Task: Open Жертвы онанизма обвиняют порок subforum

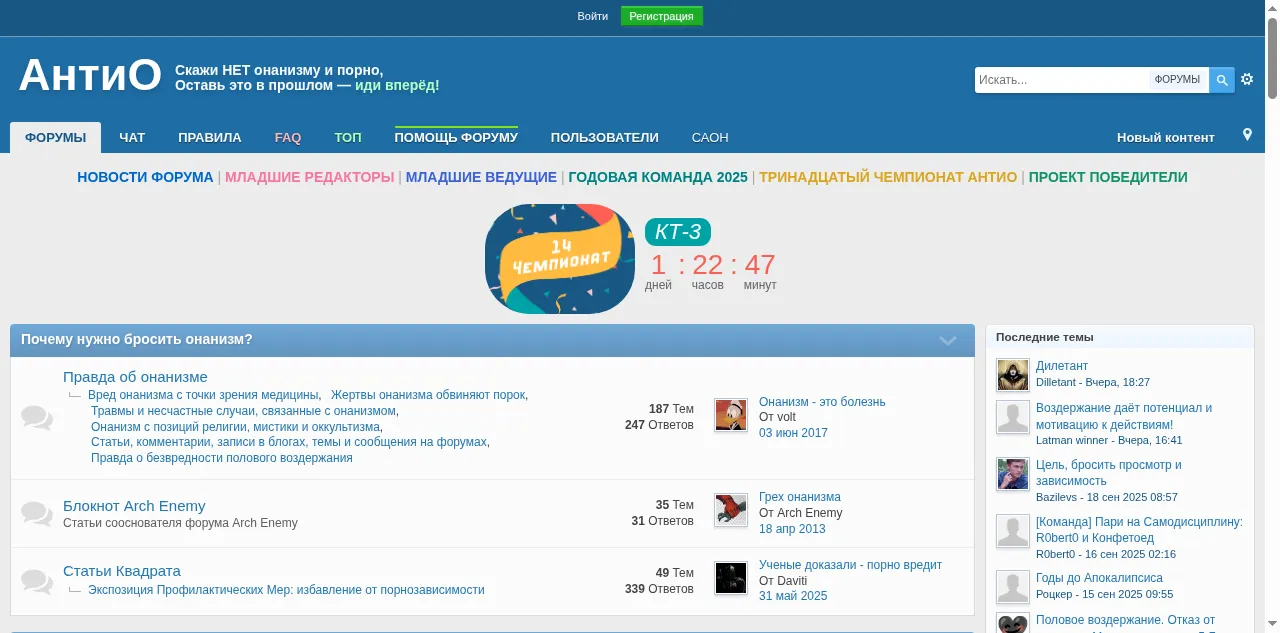Action: click(428, 395)
